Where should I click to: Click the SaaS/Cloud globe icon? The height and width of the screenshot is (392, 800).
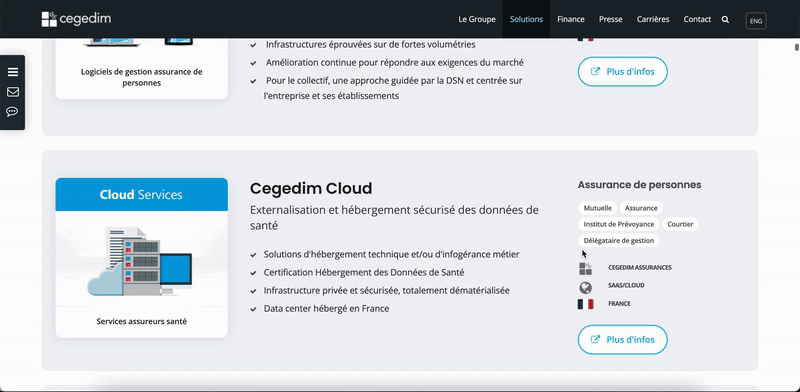coord(586,288)
